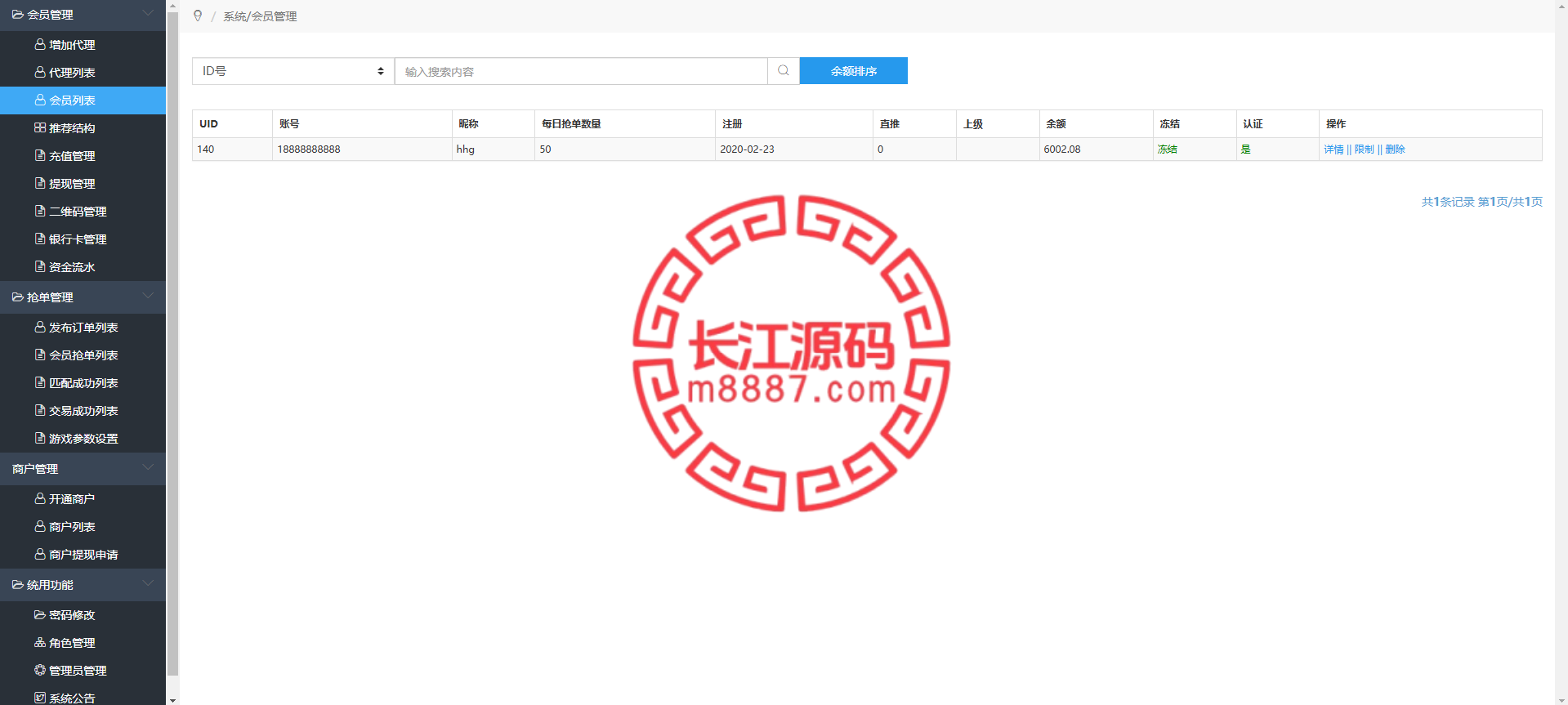The image size is (1568, 705).
Task: Click the user icon beside 增加代理
Action: pos(39,44)
